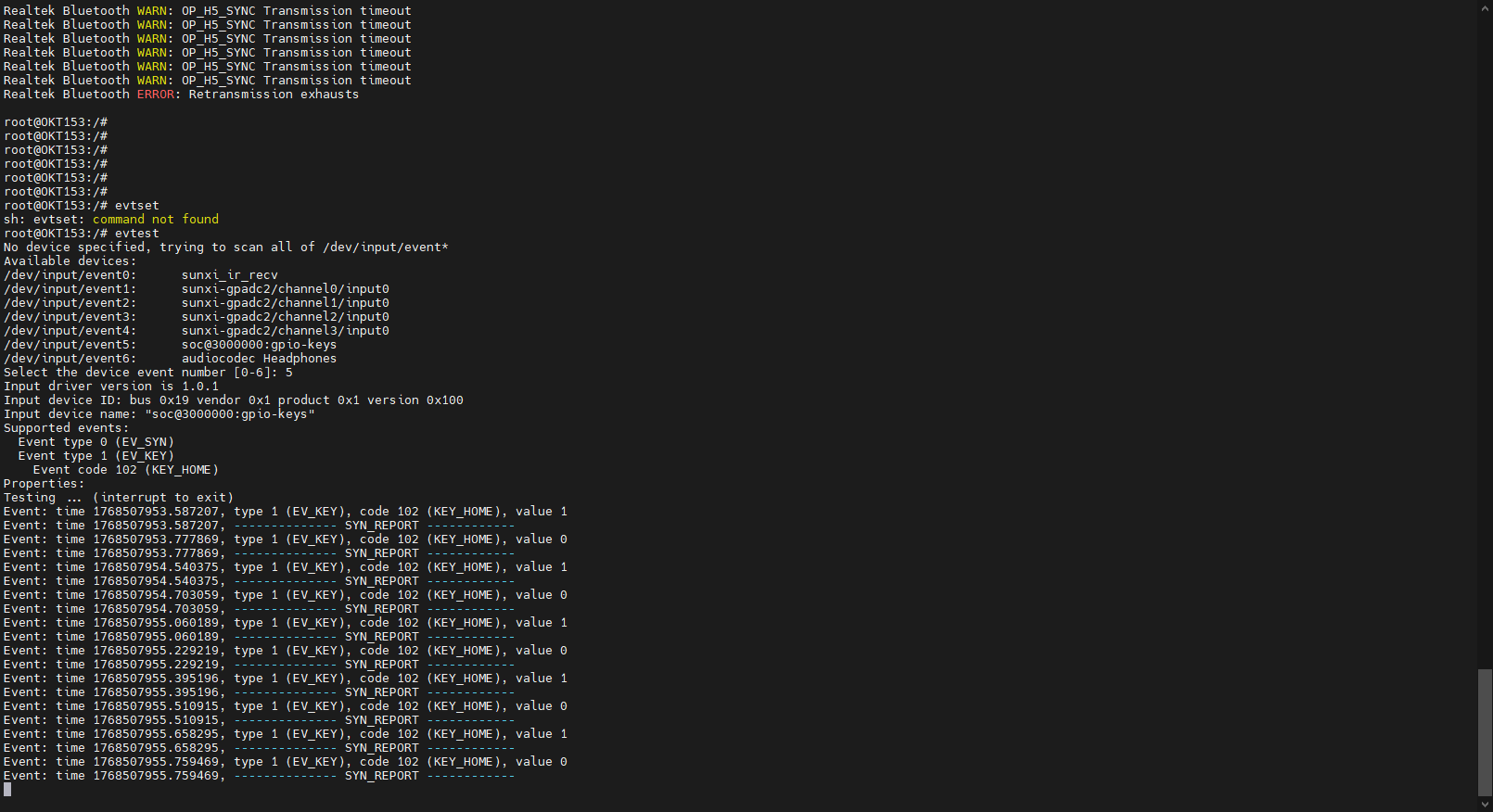
Task: Click the sunxi_ir_recv device name
Action: pos(229,275)
